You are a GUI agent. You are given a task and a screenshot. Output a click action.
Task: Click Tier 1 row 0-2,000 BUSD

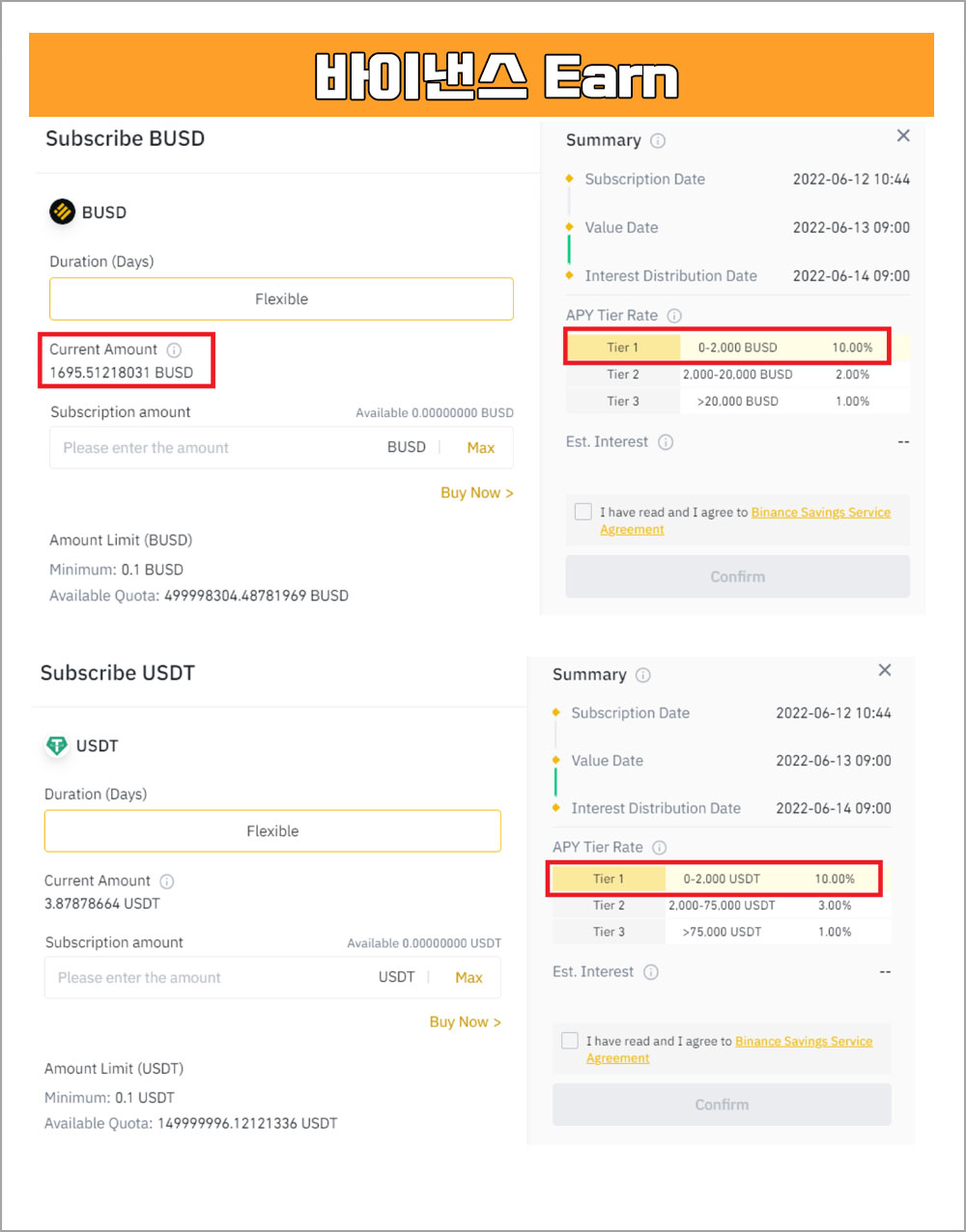pos(738,348)
